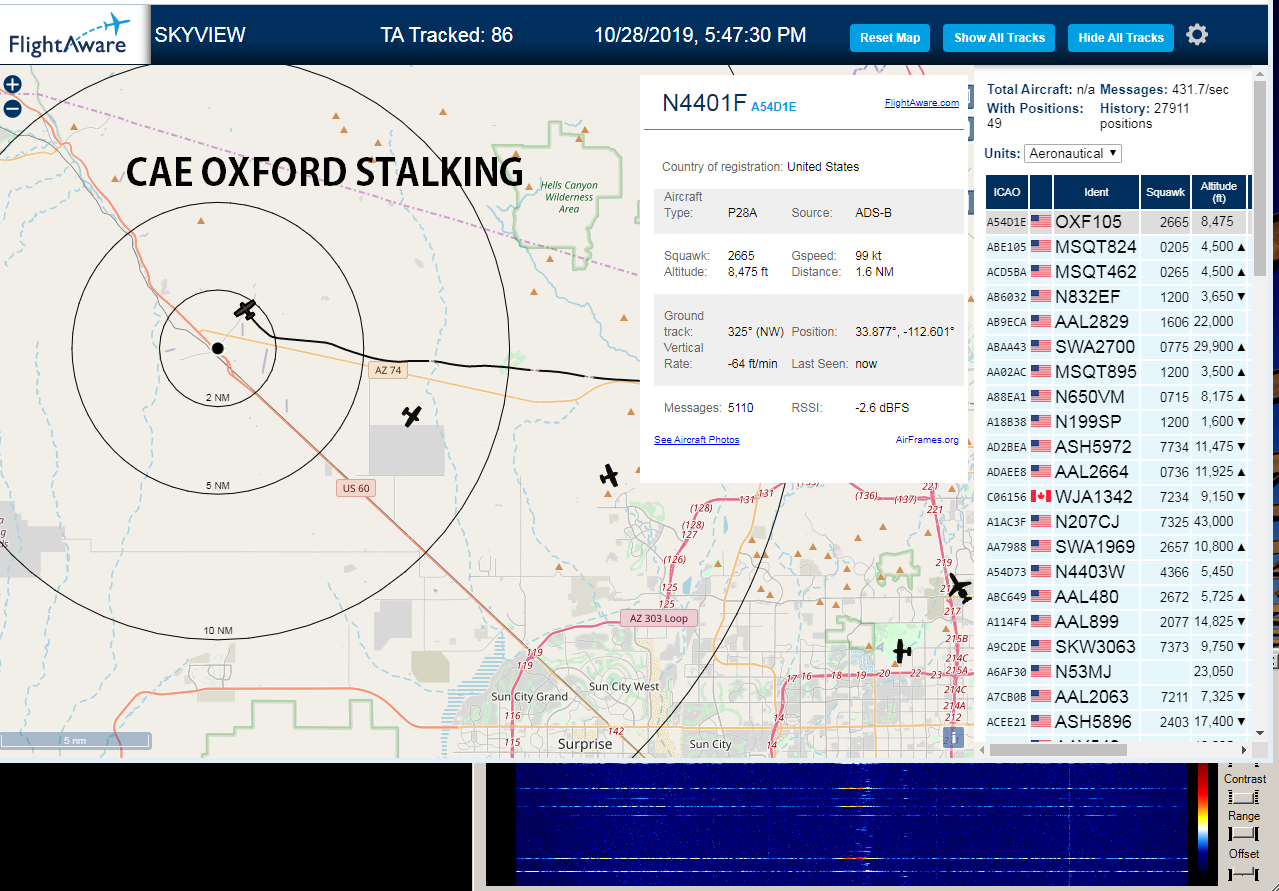Viewport: 1279px width, 891px height.
Task: Click the US flag in the SWA2700 row
Action: click(x=1041, y=347)
